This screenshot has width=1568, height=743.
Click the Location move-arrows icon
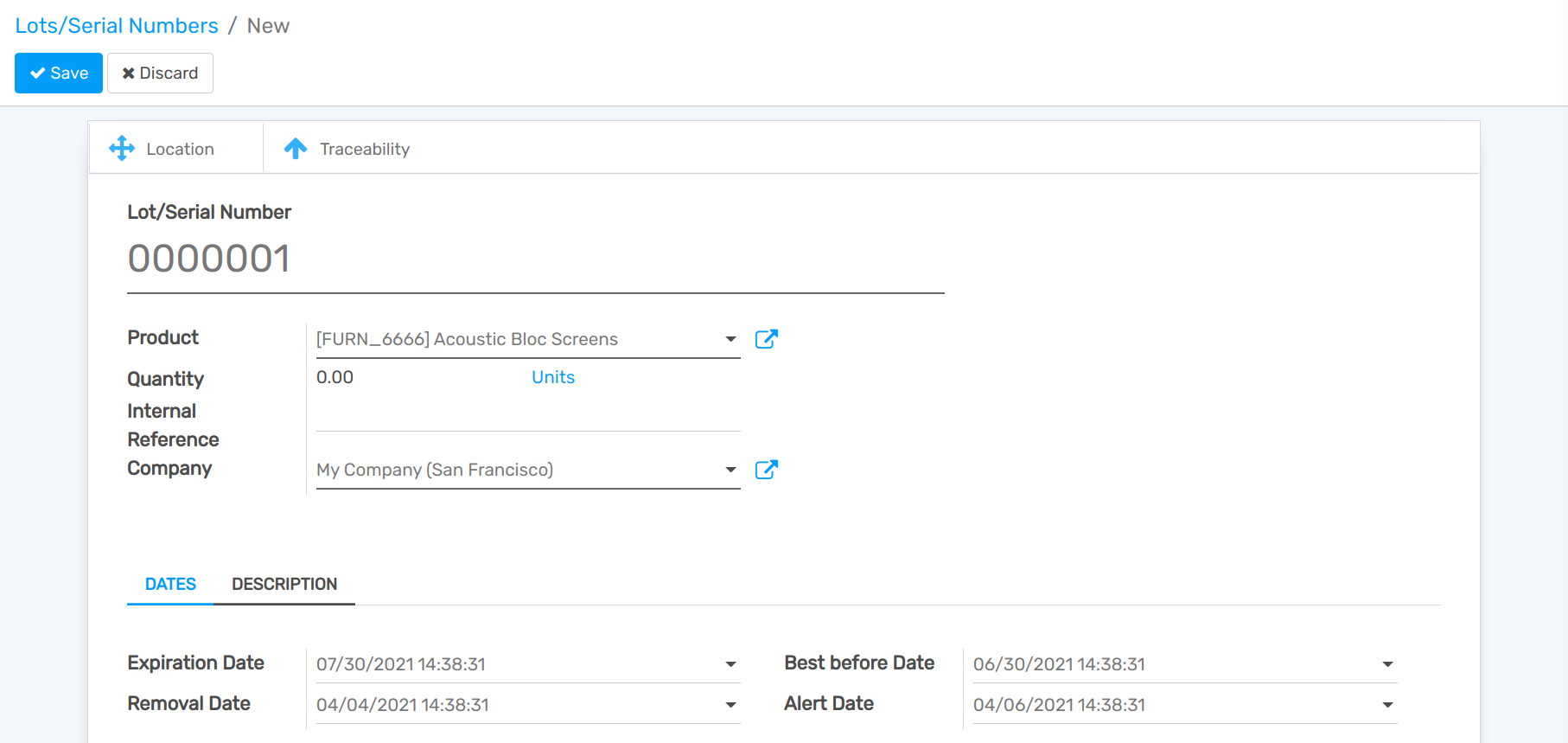tap(122, 149)
